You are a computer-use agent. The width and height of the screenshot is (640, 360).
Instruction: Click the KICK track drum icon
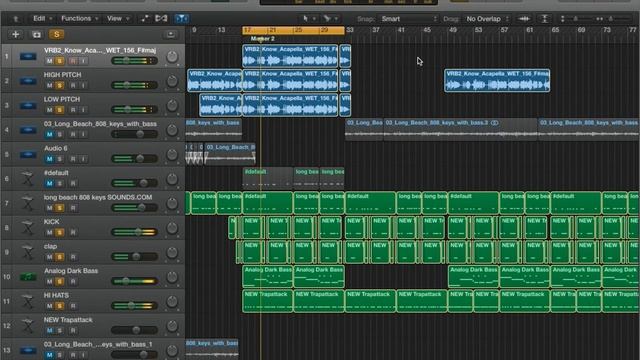click(x=28, y=228)
